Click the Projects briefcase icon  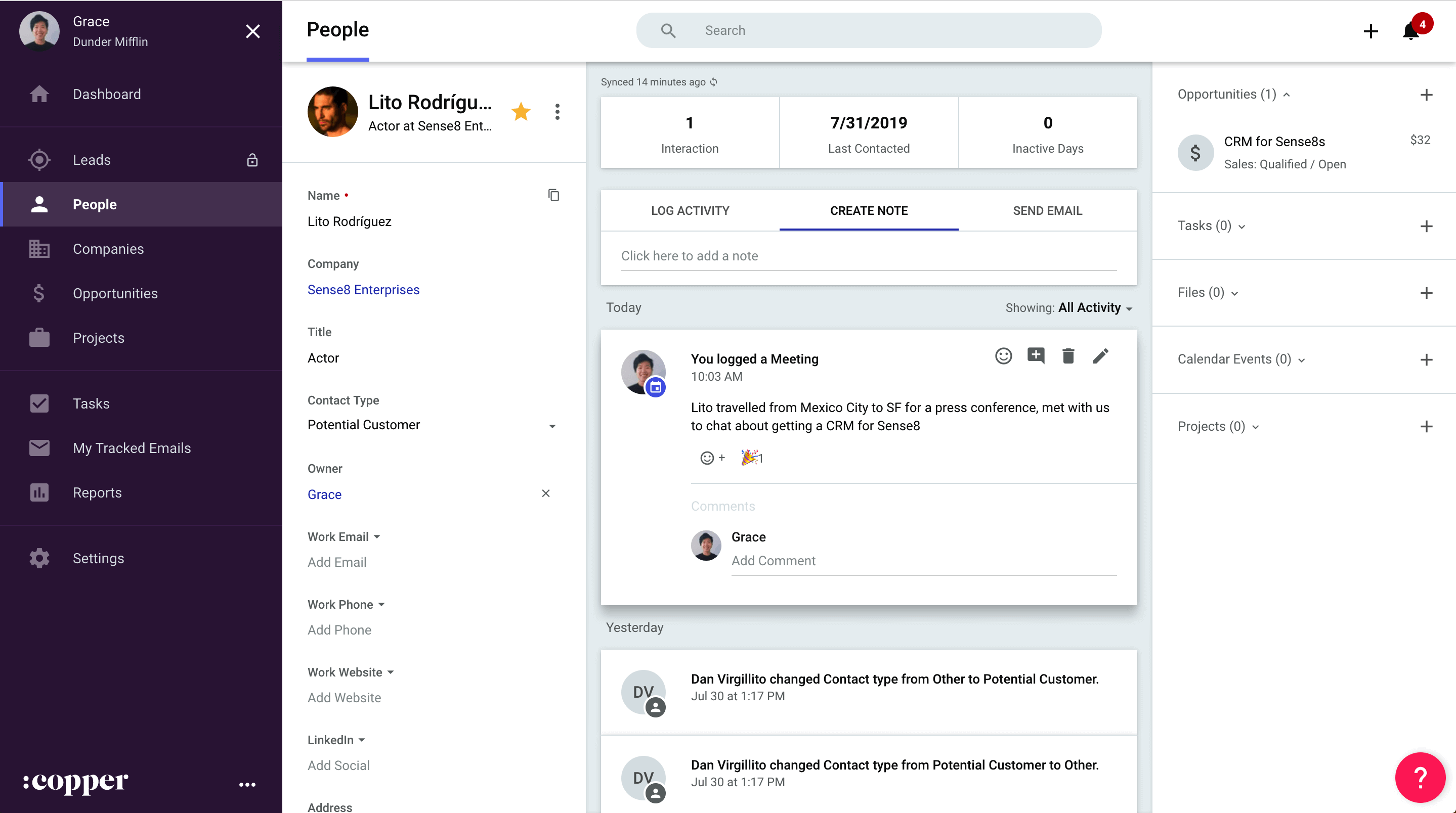(39, 337)
